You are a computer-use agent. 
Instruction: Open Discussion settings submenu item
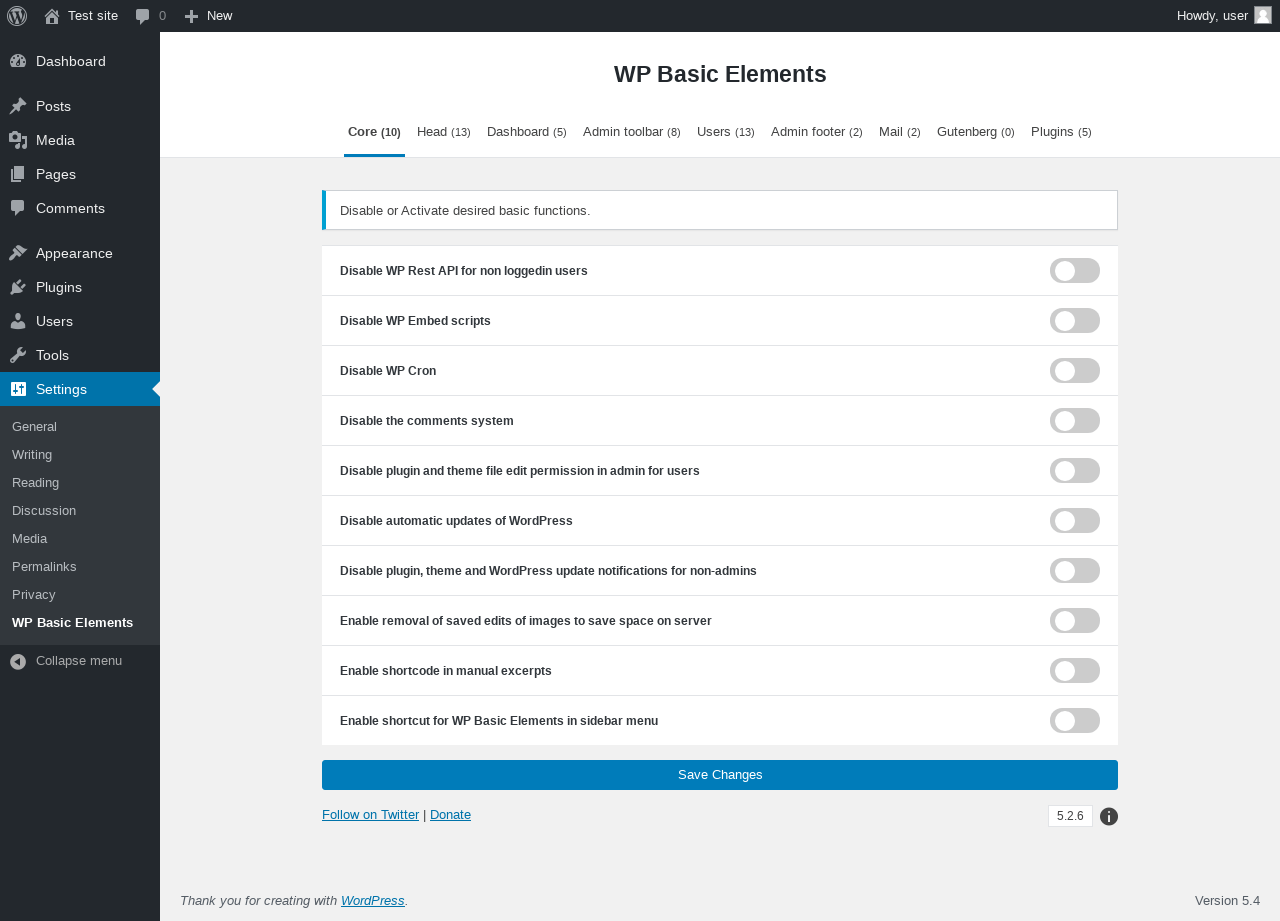pyautogui.click(x=80, y=511)
